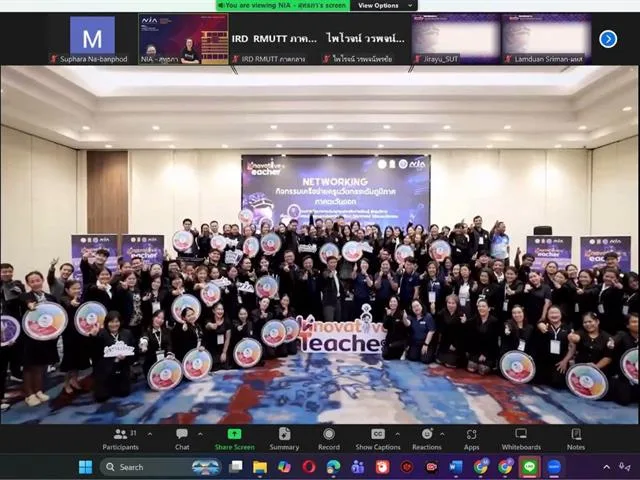Click muted mic icon beside Jirayu_SUT
Viewport: 640px width, 480px height.
(417, 59)
